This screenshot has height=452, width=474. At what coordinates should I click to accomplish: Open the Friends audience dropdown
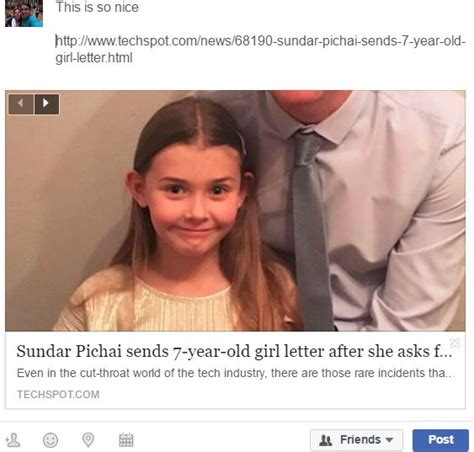(x=356, y=440)
